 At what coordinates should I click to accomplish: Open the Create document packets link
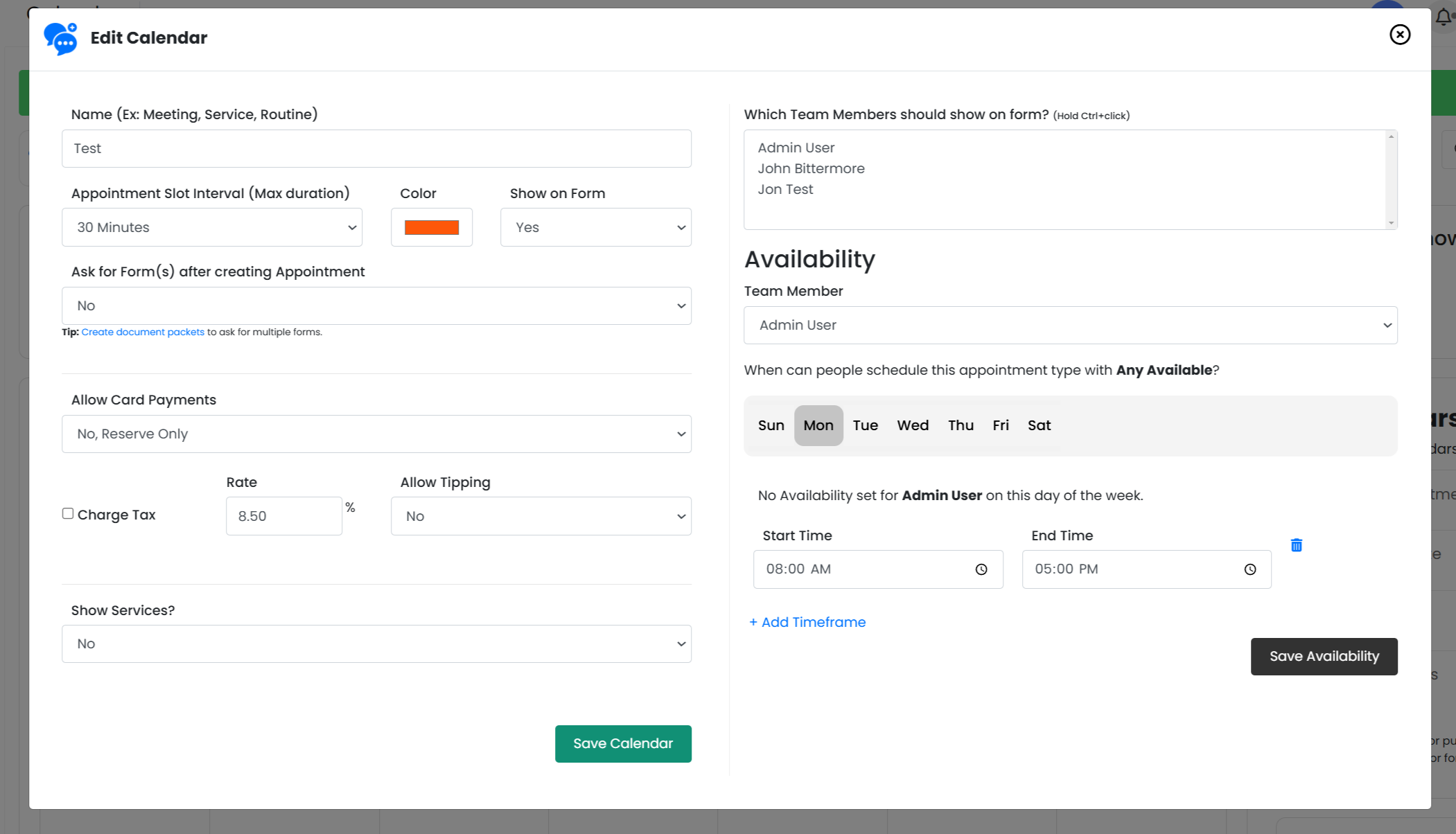pyautogui.click(x=143, y=332)
